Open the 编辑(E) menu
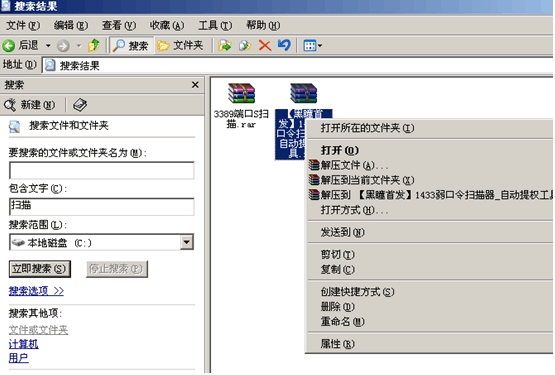 tap(71, 25)
